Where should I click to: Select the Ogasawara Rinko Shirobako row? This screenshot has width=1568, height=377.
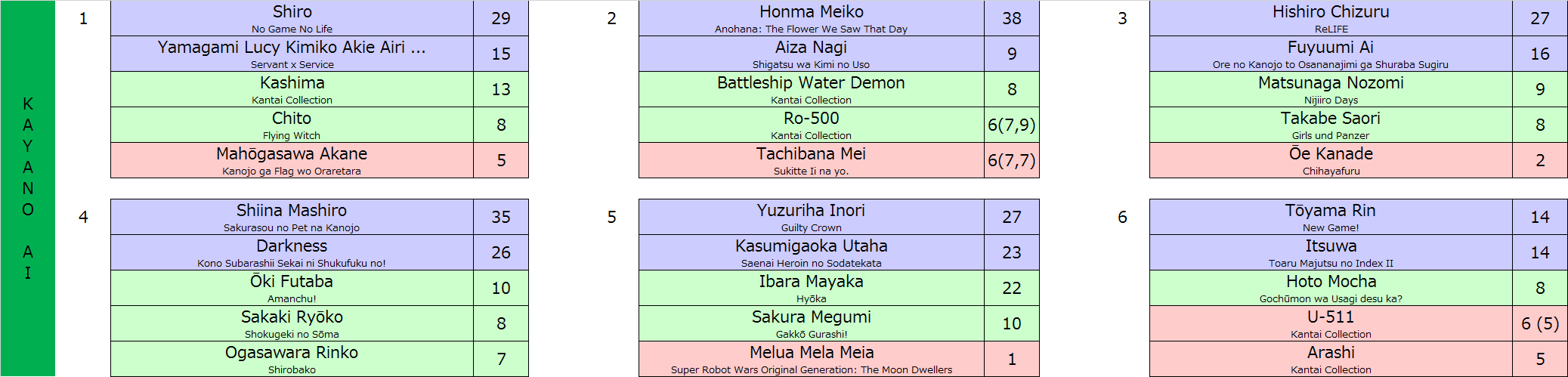click(319, 359)
